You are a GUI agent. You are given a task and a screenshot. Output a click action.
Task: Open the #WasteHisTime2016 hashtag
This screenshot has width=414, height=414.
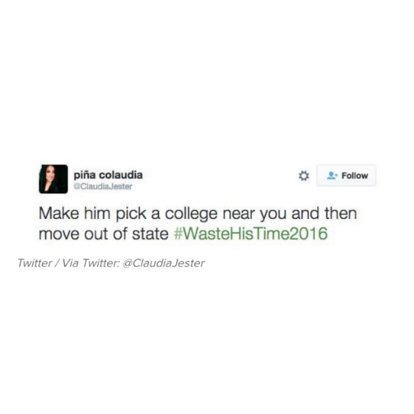pos(251,233)
